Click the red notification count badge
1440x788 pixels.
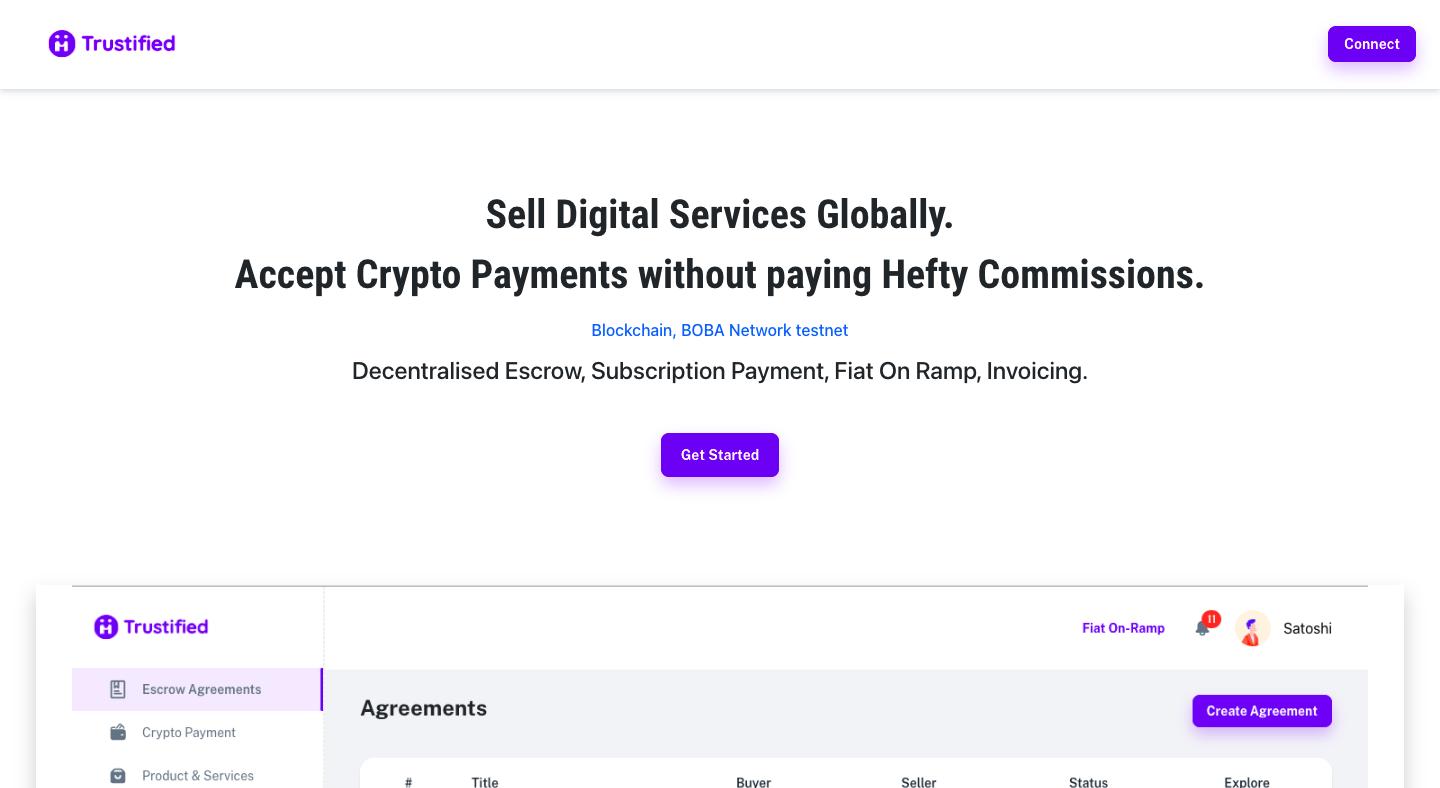tap(1211, 619)
